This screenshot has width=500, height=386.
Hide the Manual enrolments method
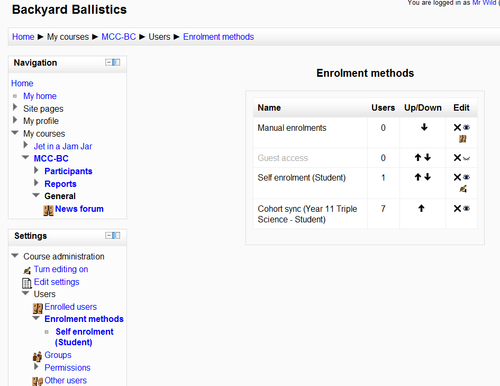(x=466, y=127)
